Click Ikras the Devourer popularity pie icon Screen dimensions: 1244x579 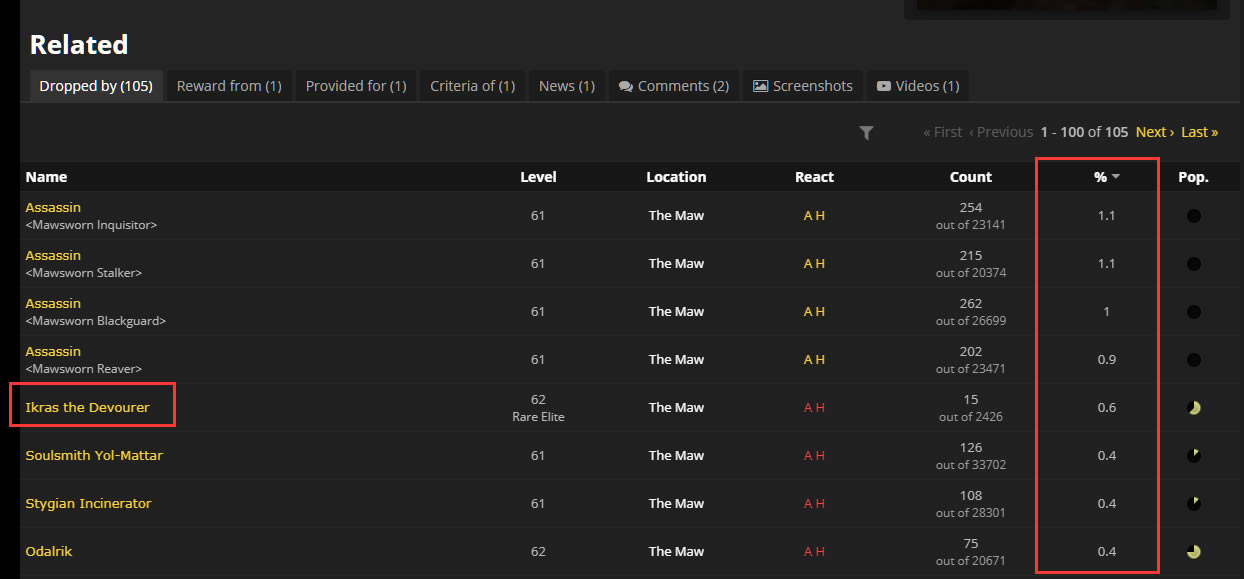1193,408
